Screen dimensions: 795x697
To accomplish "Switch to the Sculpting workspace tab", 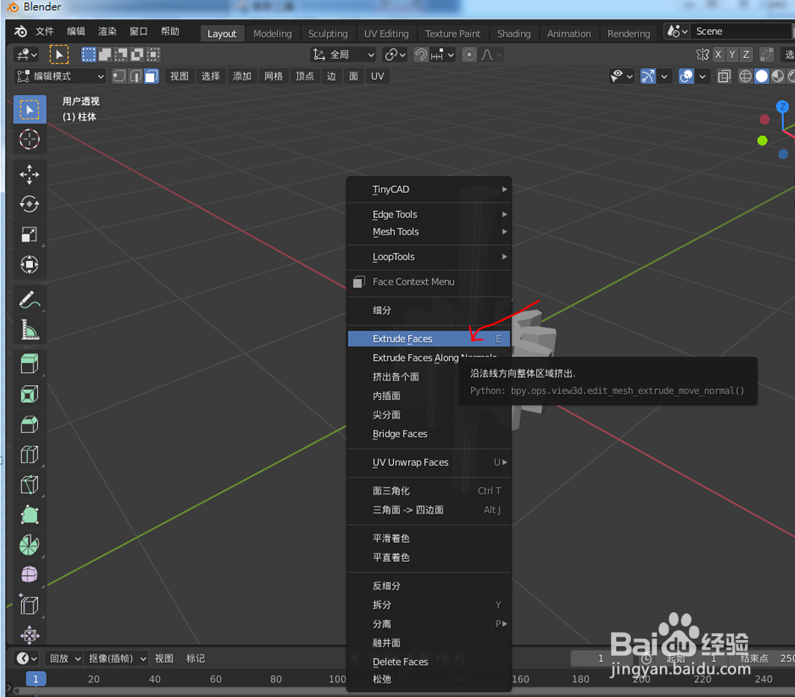I will [328, 33].
